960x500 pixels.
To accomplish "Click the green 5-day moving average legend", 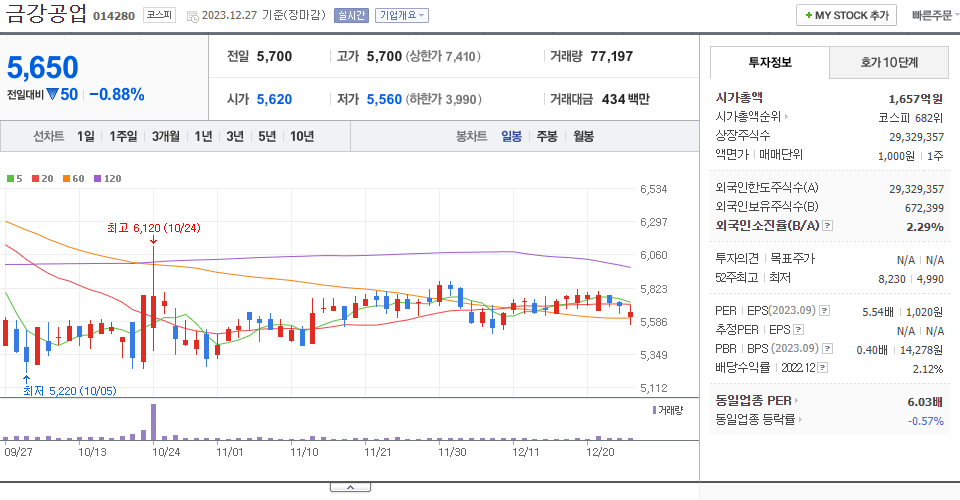I will [14, 179].
